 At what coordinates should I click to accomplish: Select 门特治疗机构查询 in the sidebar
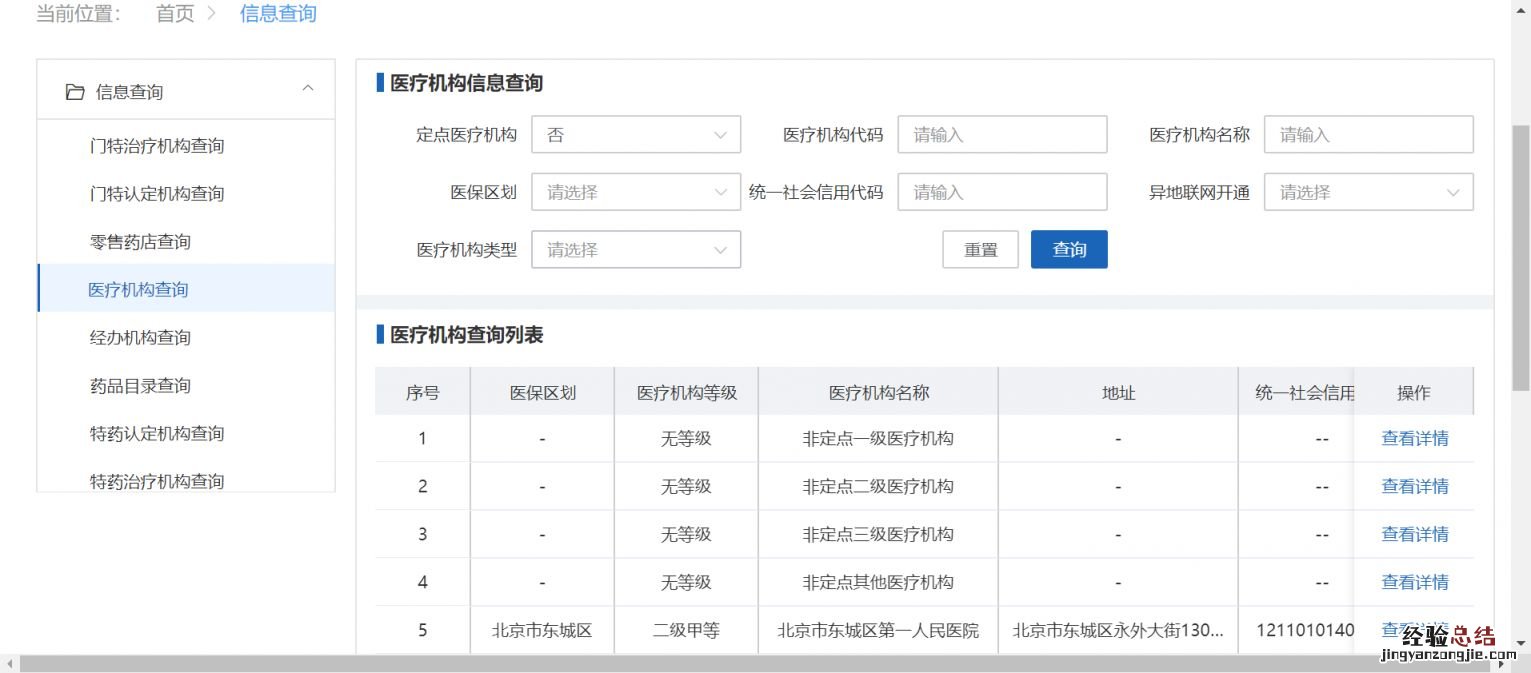(x=157, y=146)
